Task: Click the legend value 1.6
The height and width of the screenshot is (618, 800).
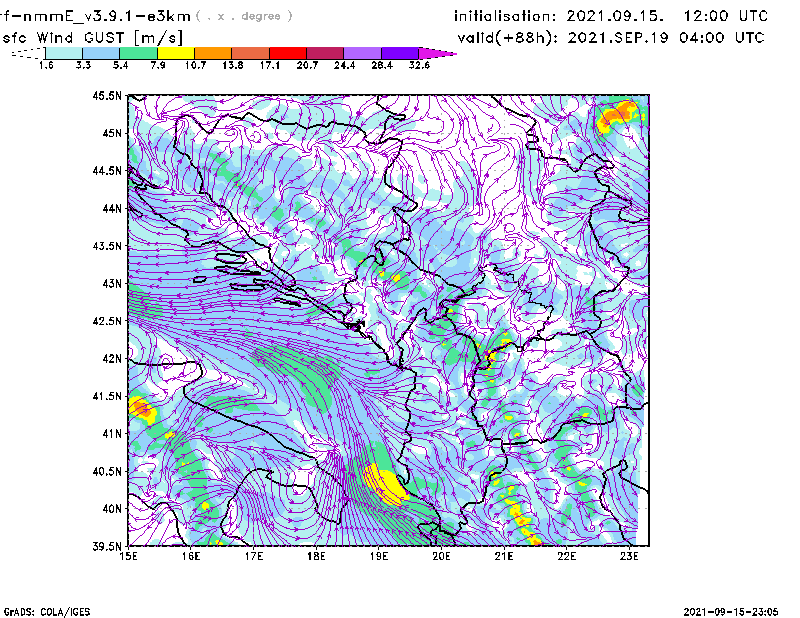Action: pos(46,65)
